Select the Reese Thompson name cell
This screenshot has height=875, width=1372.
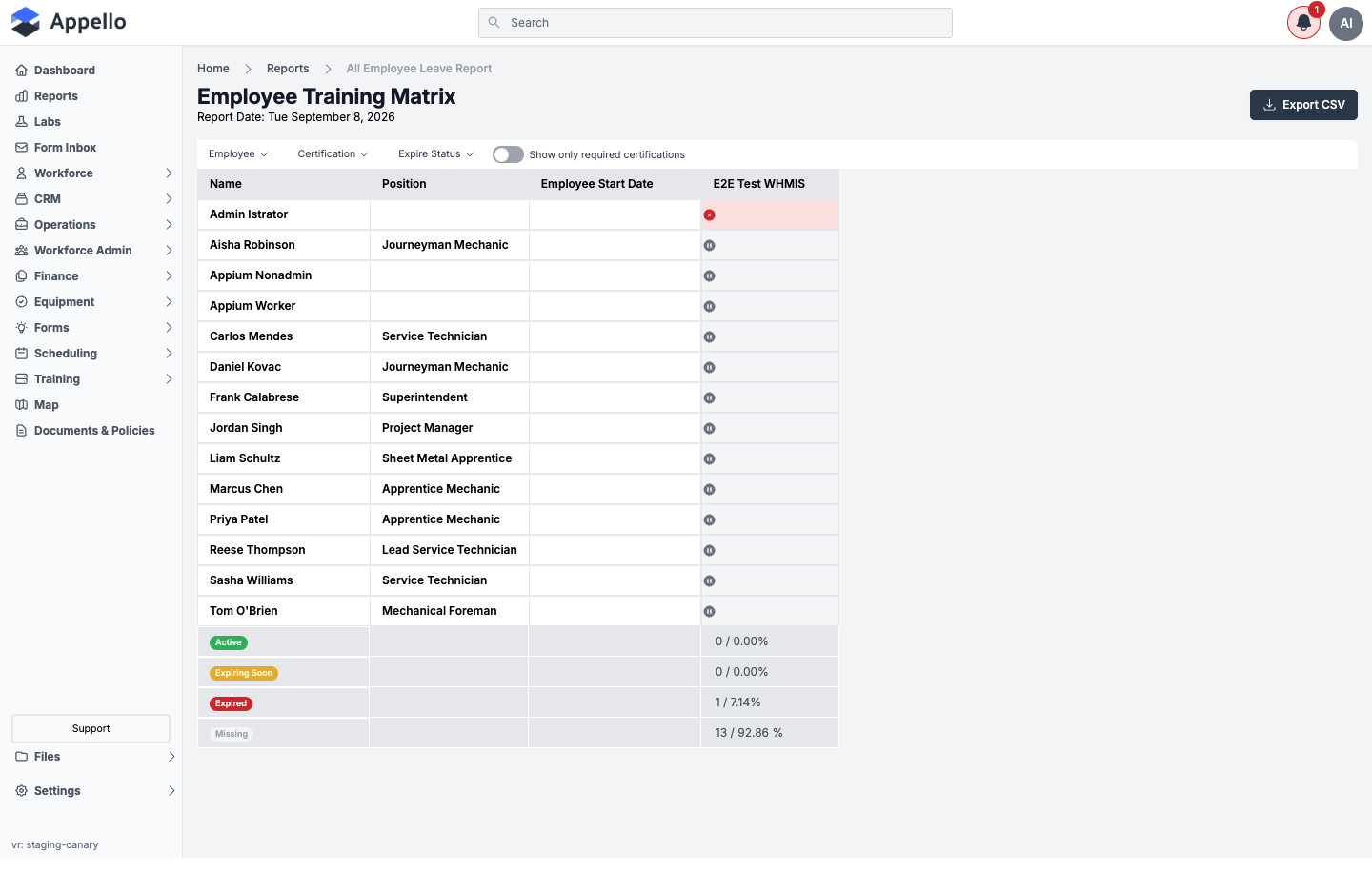pyautogui.click(x=284, y=550)
